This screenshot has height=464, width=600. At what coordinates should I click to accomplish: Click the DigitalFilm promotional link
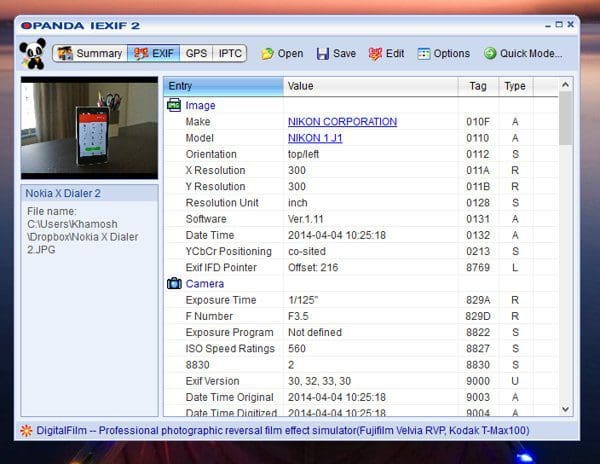pos(282,430)
